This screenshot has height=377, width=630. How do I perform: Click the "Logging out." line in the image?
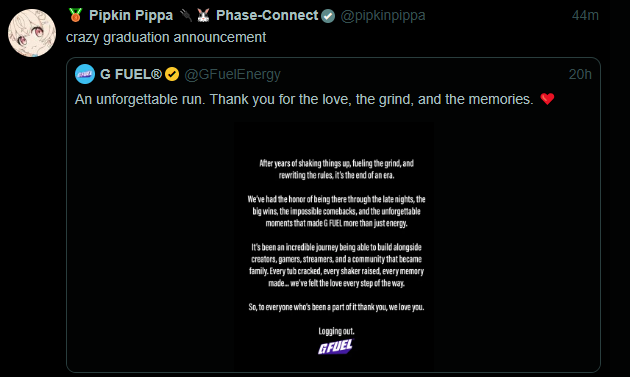click(x=336, y=331)
